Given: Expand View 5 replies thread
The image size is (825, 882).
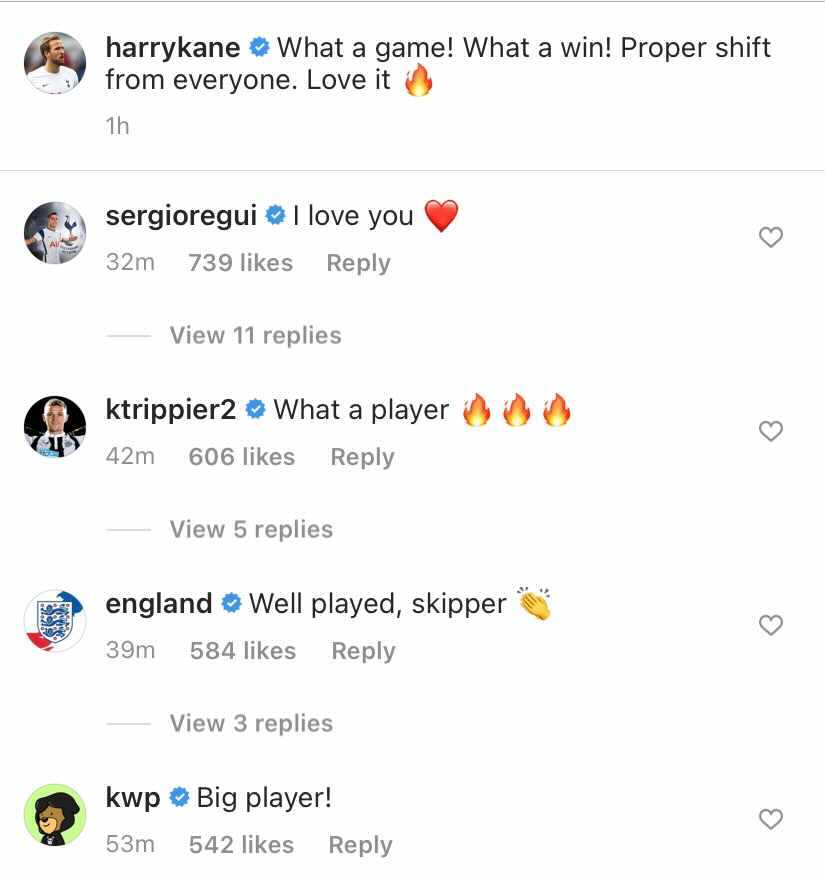Looking at the screenshot, I should click(x=251, y=530).
